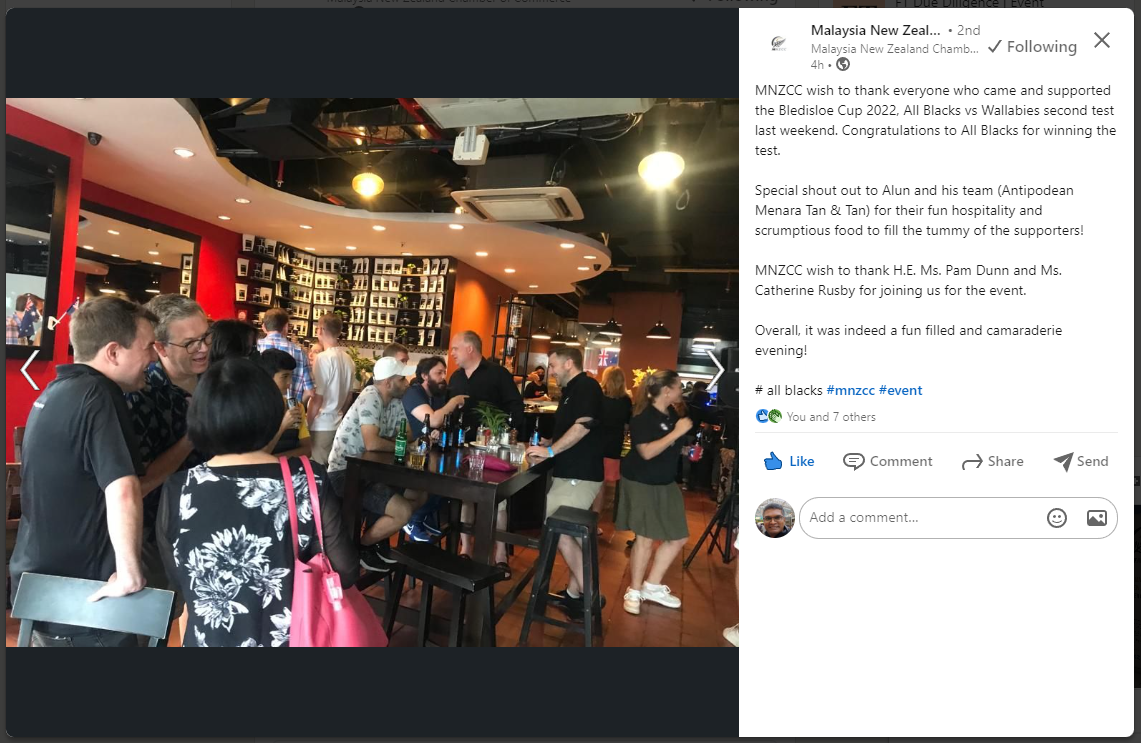Show the next photo with right chevron
Image resolution: width=1141 pixels, height=743 pixels.
point(716,370)
